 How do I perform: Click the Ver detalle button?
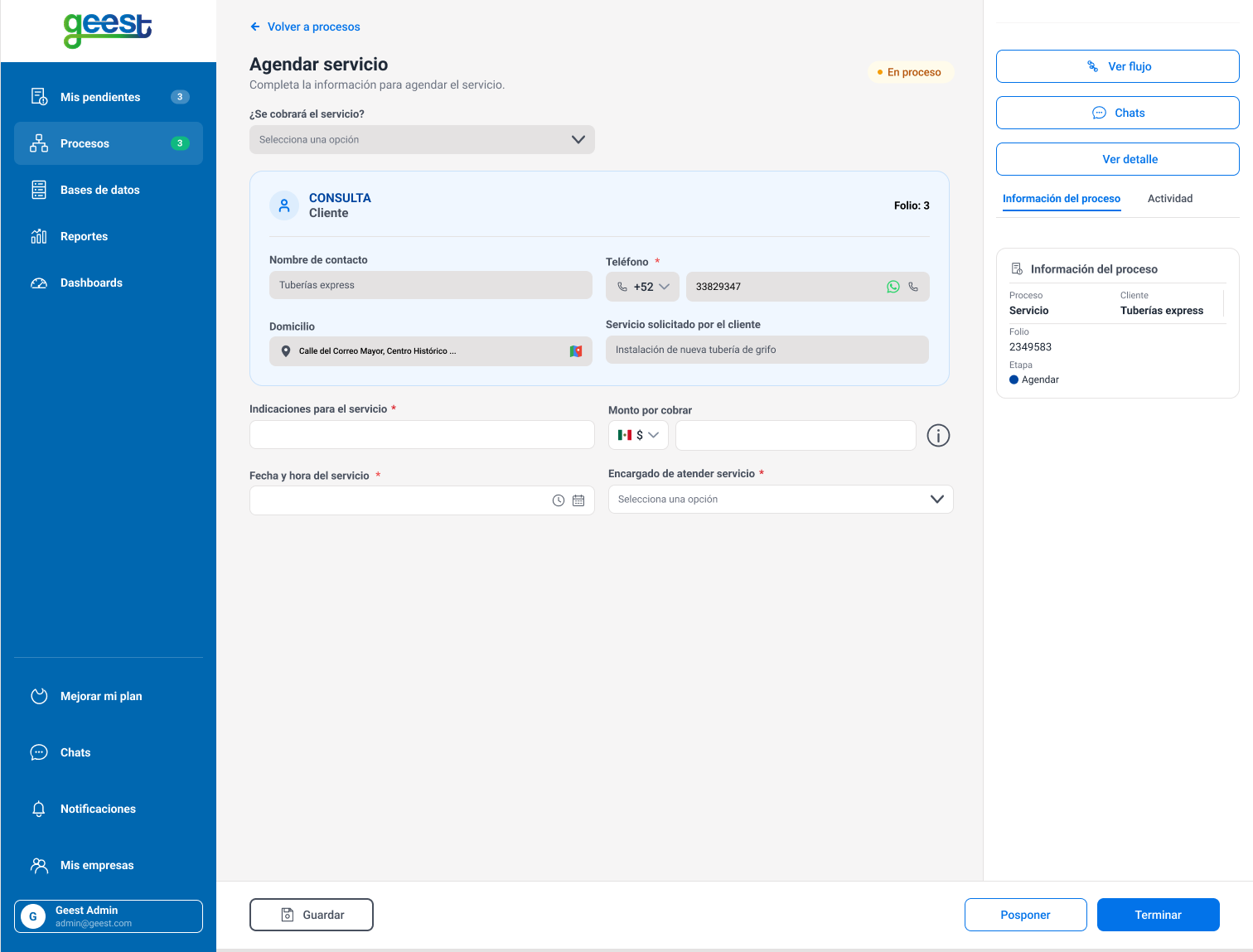(x=1118, y=159)
